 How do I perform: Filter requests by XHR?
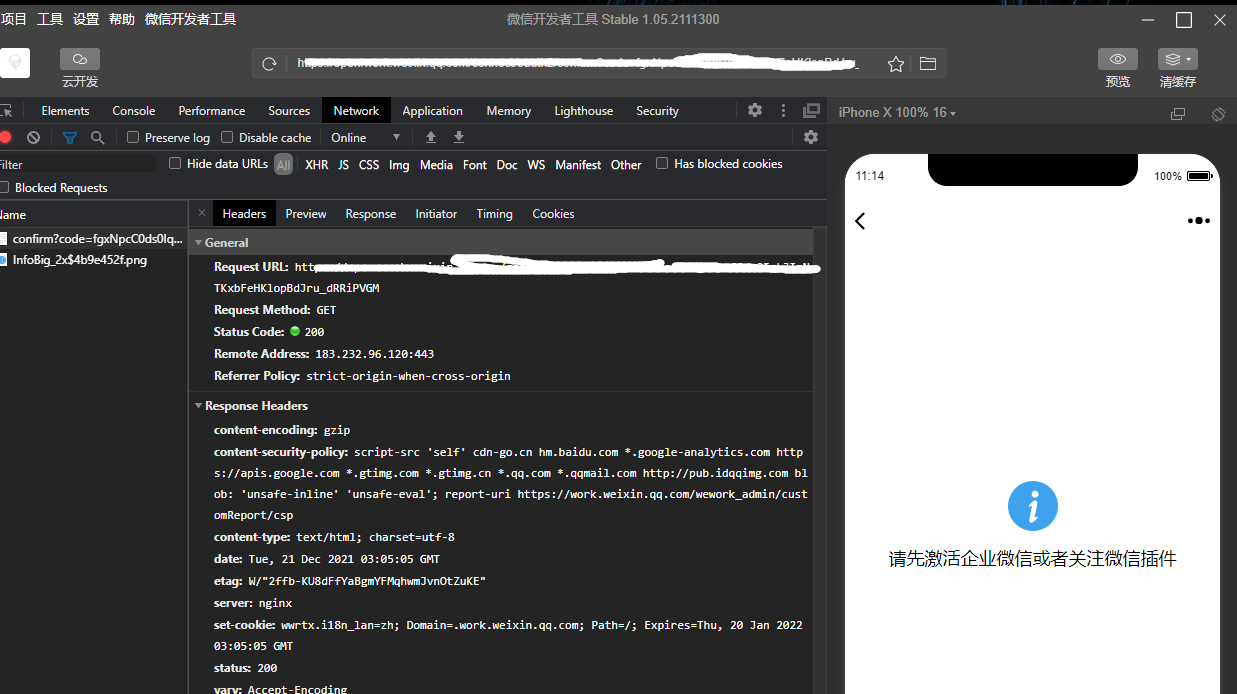[316, 165]
